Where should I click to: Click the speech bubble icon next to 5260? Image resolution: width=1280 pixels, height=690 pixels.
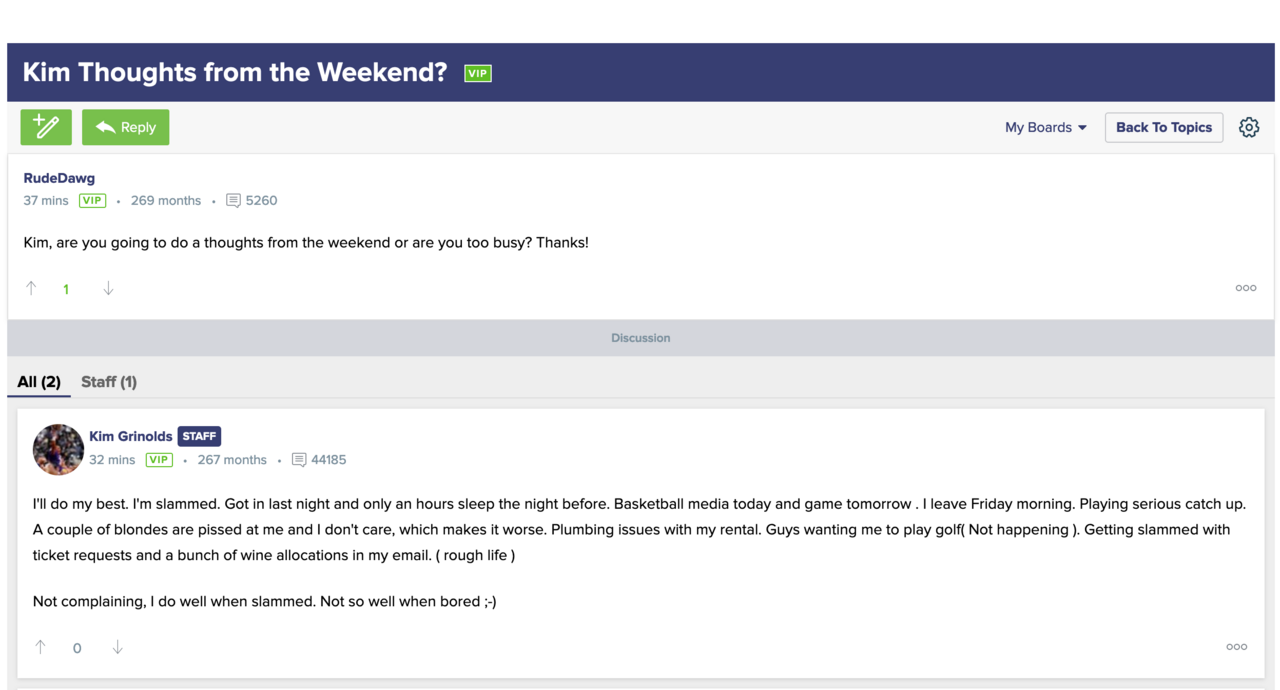(234, 200)
